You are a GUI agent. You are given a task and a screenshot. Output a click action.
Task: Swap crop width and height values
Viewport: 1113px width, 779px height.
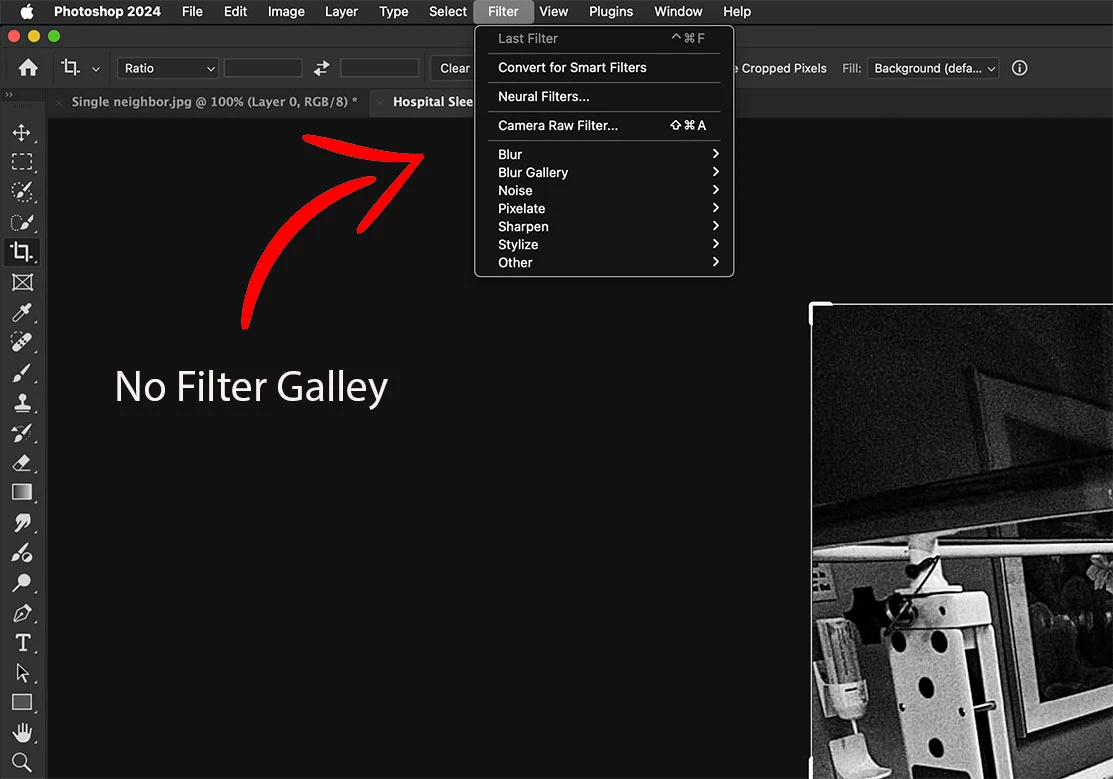click(x=322, y=68)
